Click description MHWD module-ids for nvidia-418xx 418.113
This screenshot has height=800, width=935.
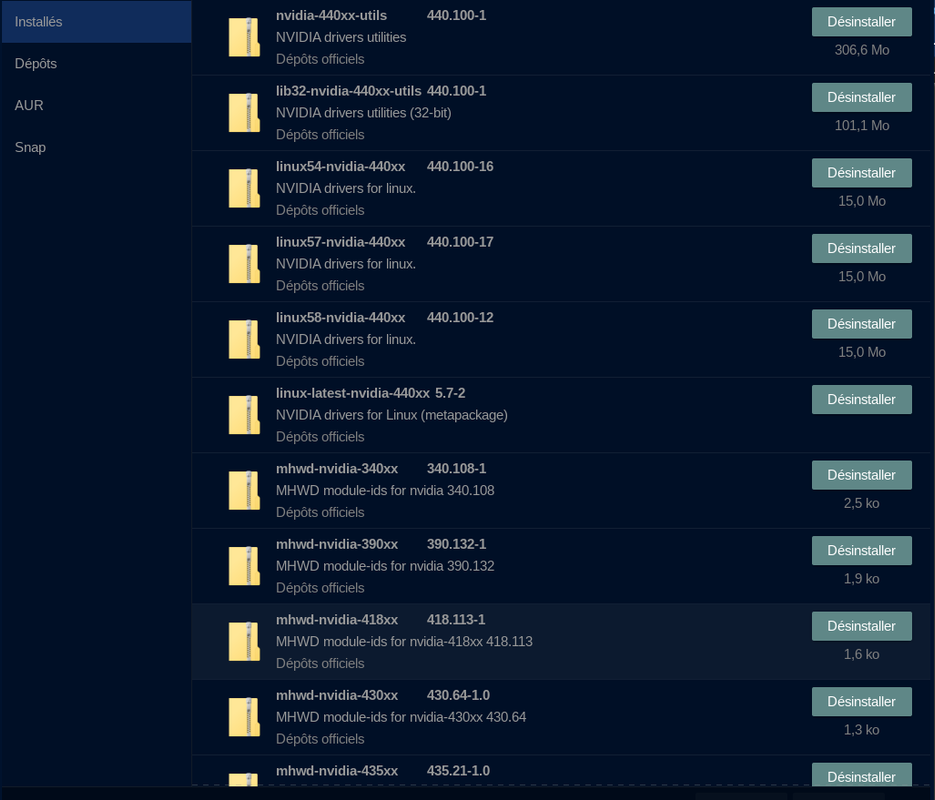(x=404, y=641)
